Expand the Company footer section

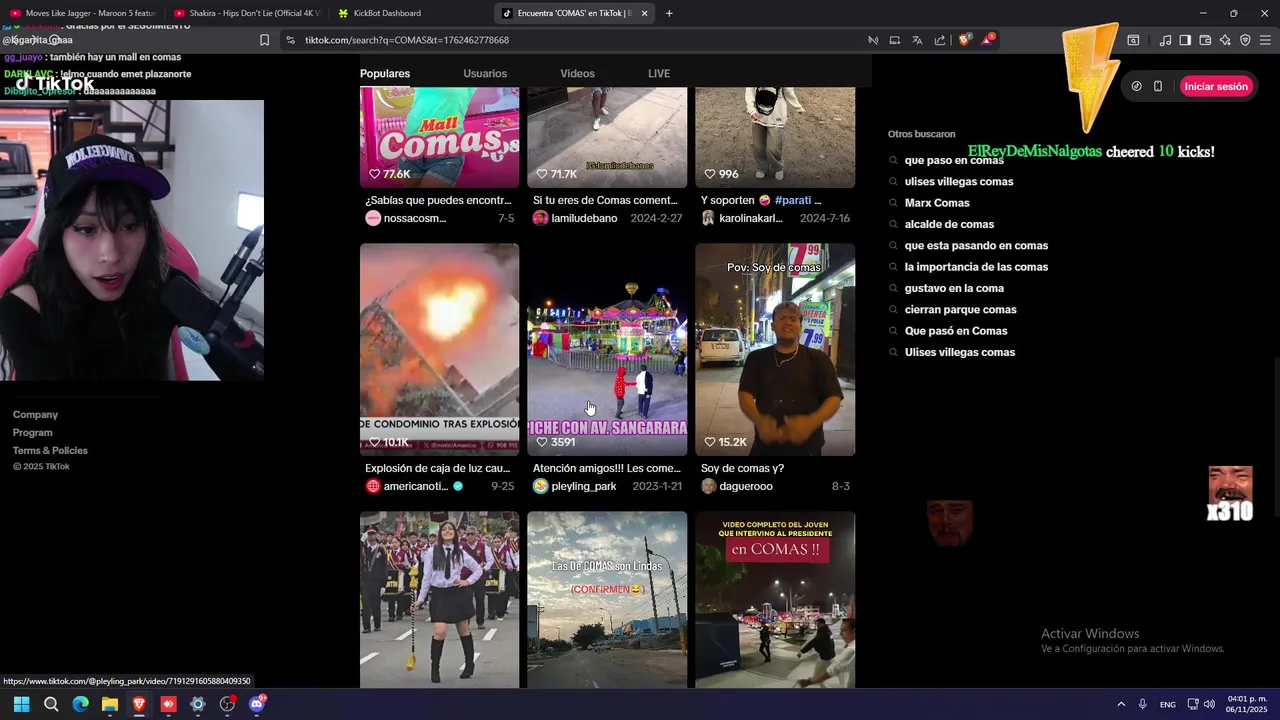pos(35,414)
